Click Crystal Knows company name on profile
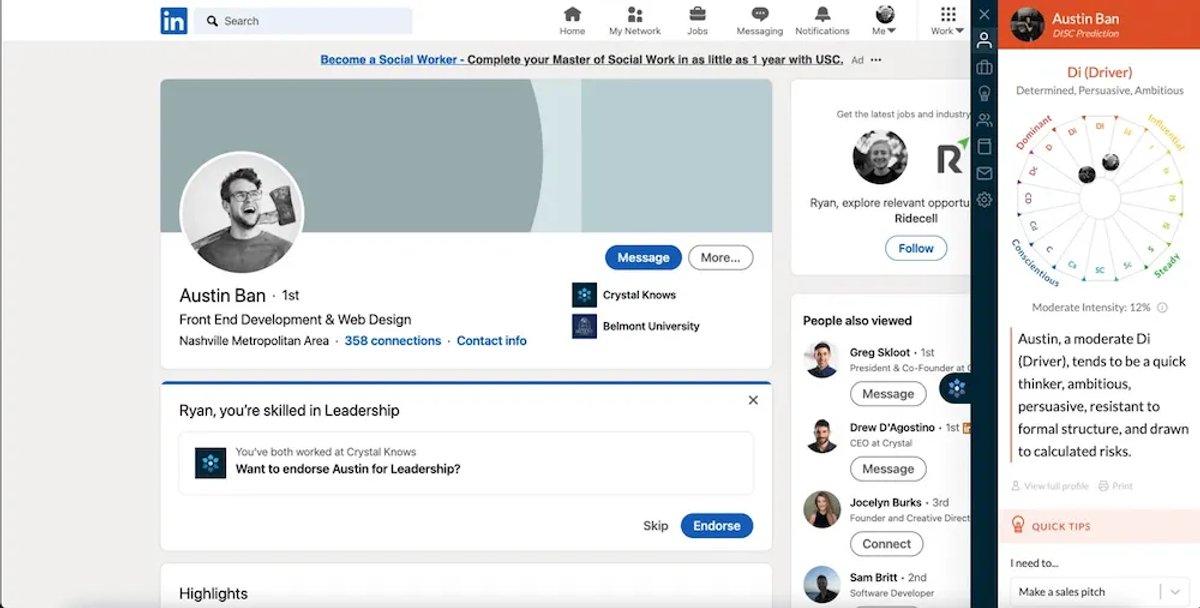The height and width of the screenshot is (608, 1200). tap(639, 295)
